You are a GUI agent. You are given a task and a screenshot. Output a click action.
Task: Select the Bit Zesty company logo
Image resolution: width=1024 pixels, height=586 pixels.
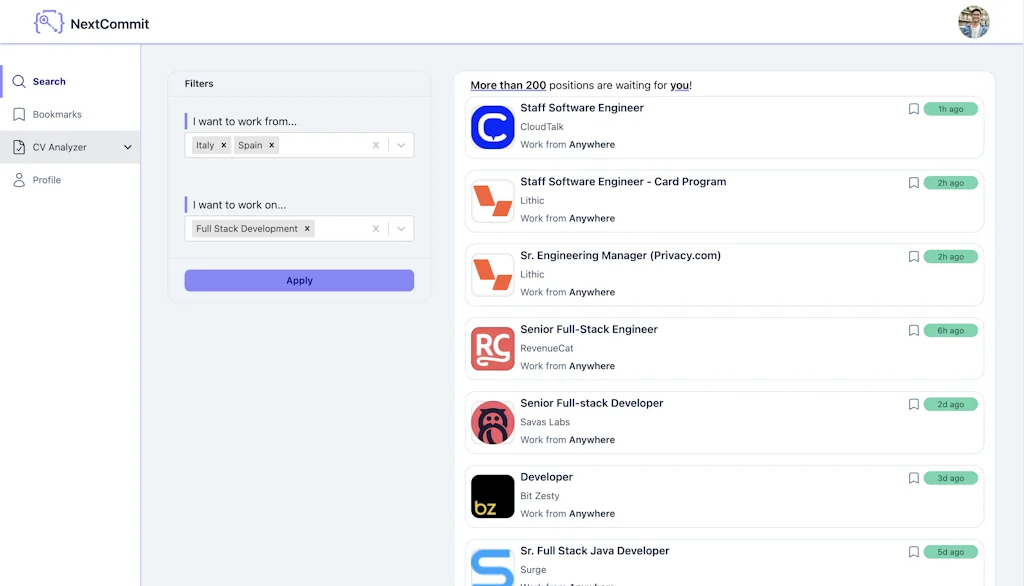[x=492, y=495]
